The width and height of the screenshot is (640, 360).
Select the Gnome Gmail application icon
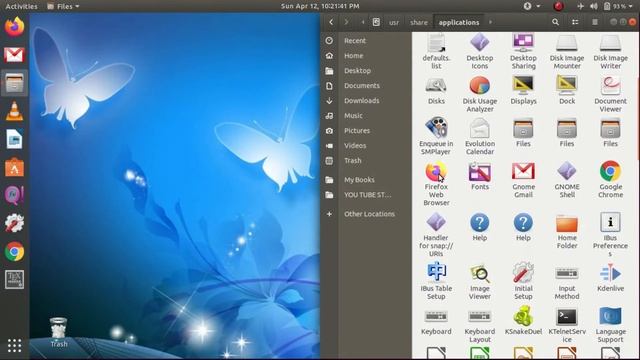tap(523, 171)
